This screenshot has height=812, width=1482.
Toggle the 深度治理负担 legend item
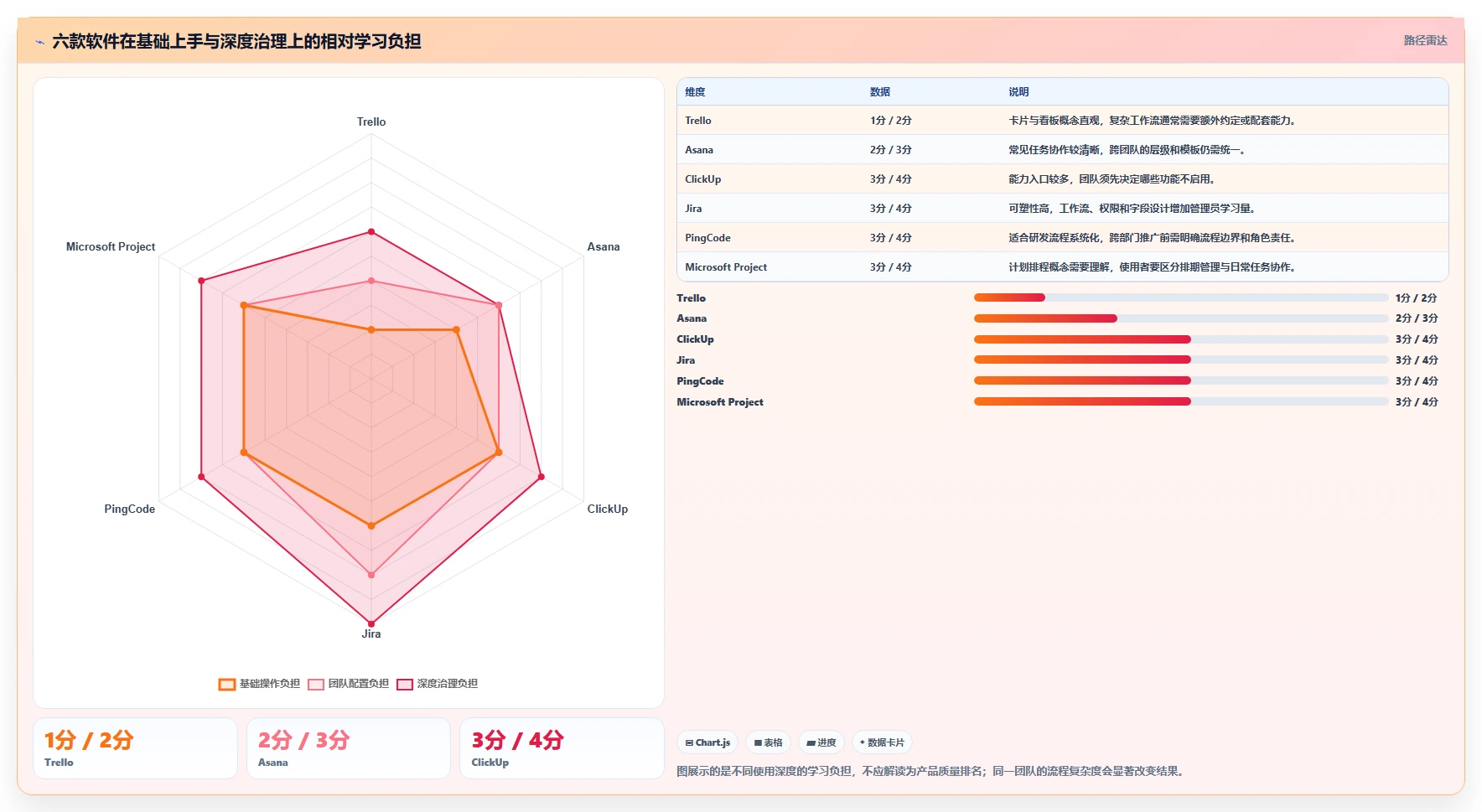coord(437,684)
